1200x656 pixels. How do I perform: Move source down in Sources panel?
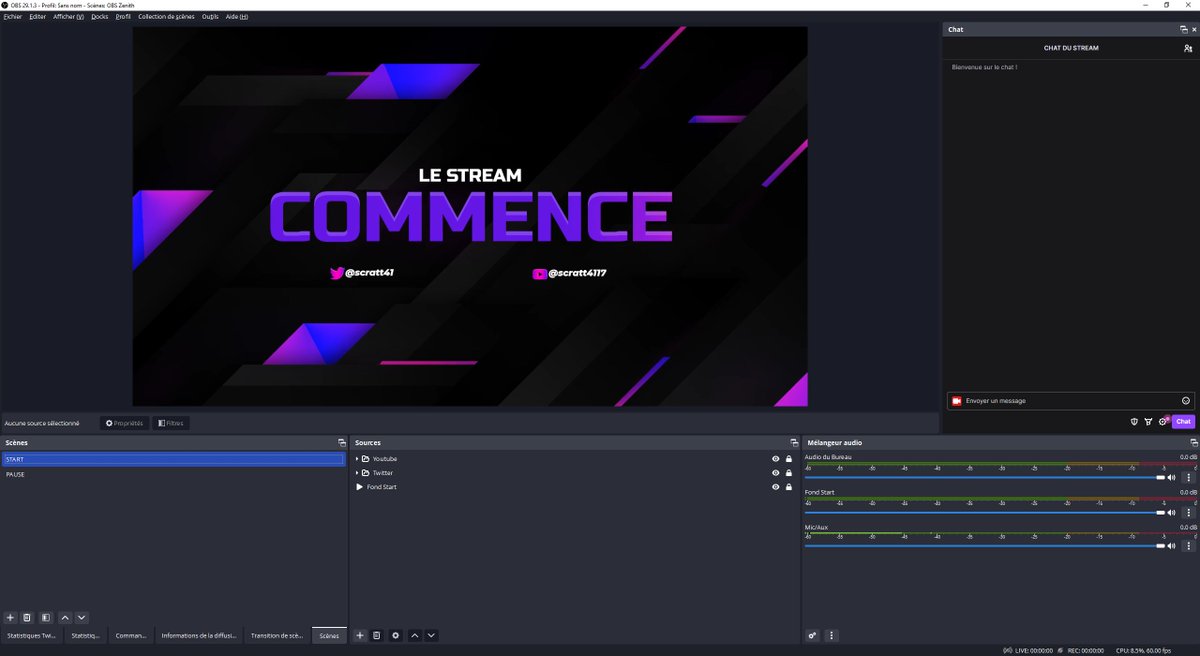coord(431,635)
